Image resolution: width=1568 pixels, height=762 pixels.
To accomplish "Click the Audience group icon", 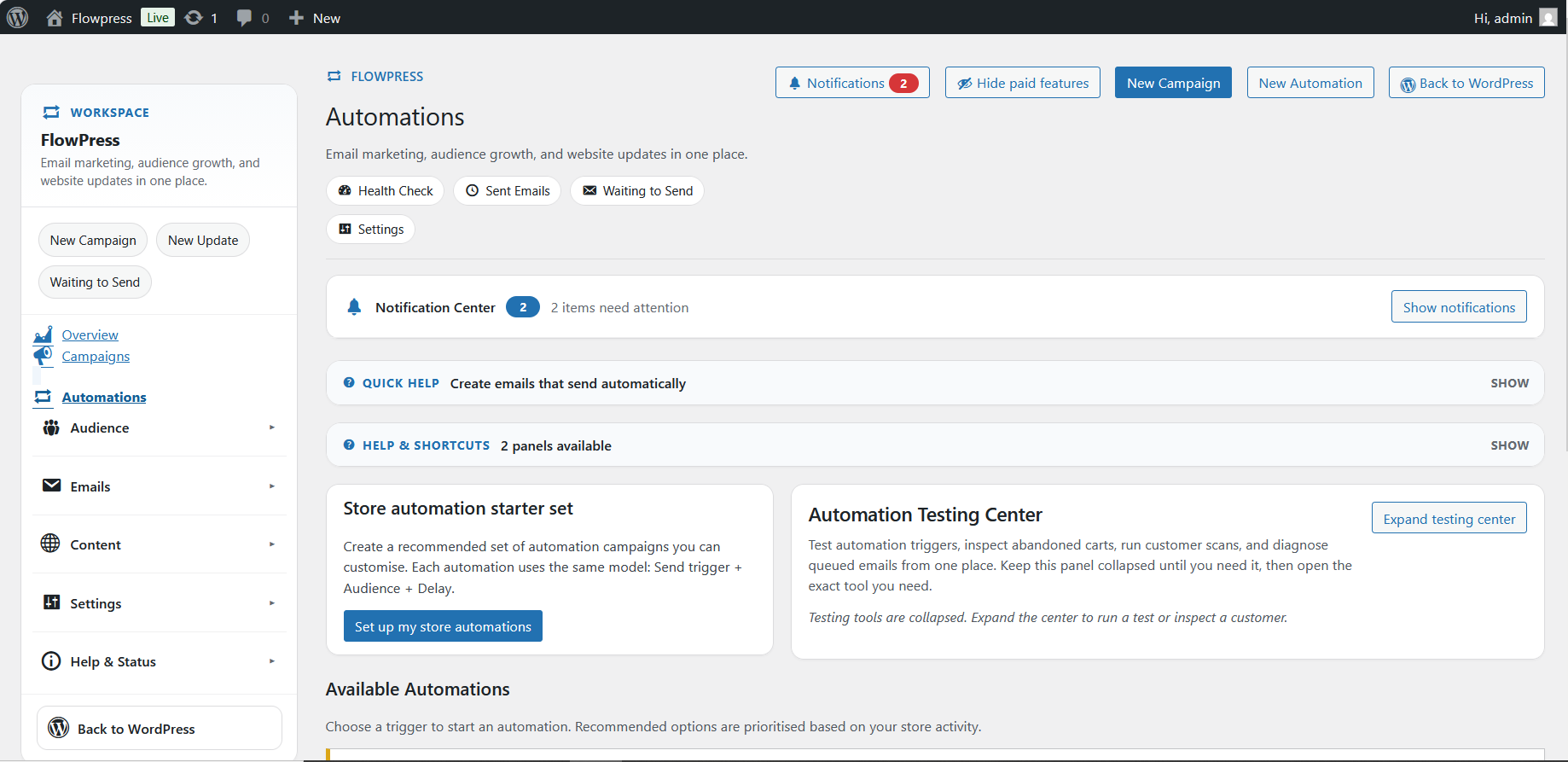I will [x=51, y=428].
